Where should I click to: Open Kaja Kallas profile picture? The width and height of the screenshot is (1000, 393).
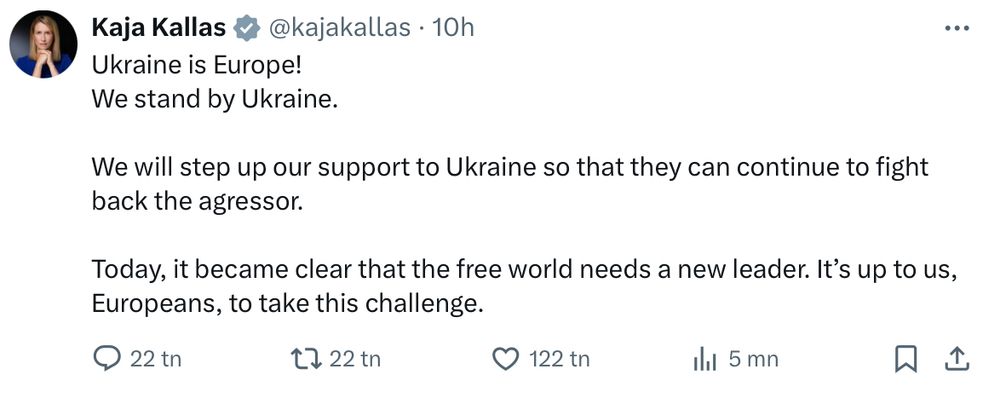click(43, 45)
